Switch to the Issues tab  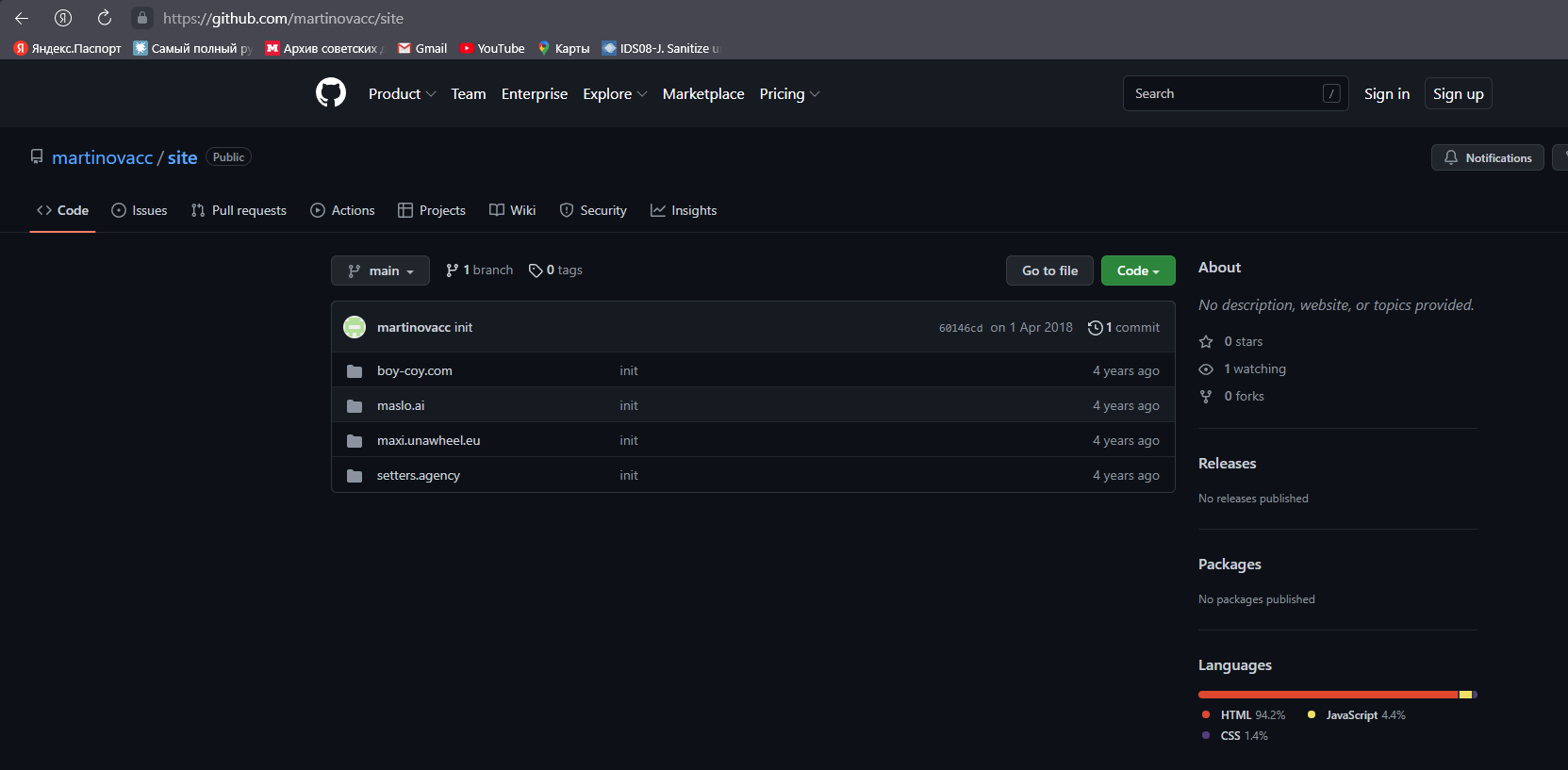coord(140,210)
